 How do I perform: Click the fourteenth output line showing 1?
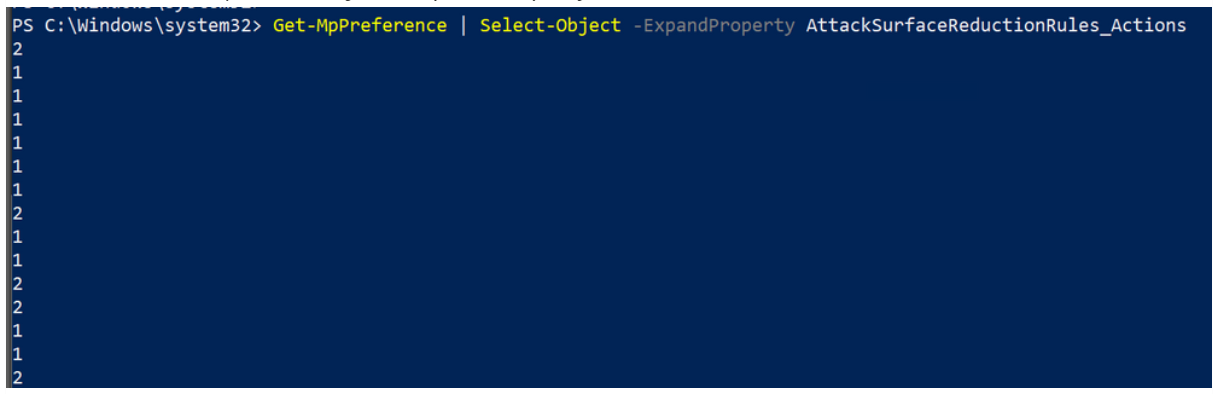point(17,355)
